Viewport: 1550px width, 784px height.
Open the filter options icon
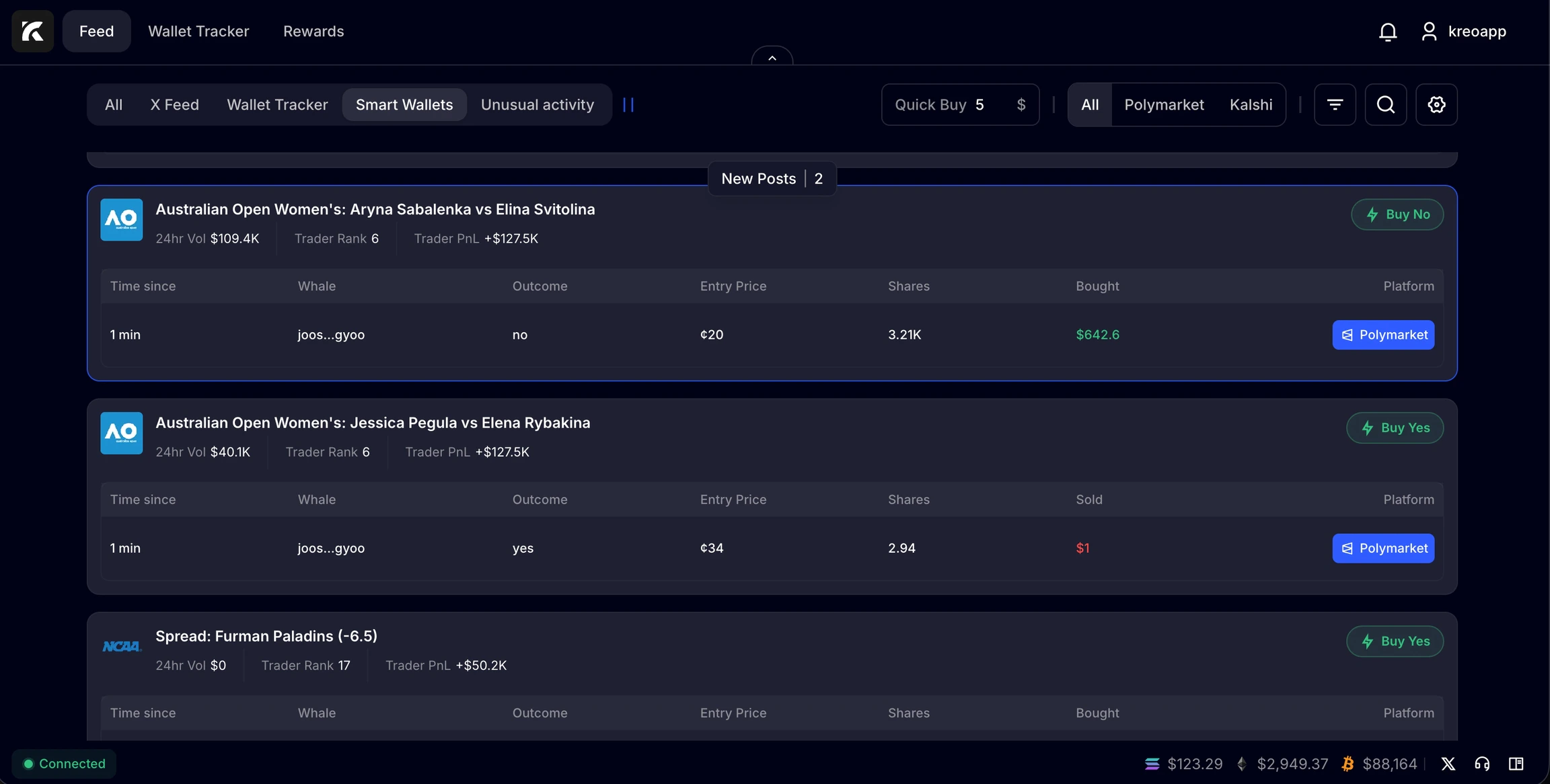(1335, 104)
